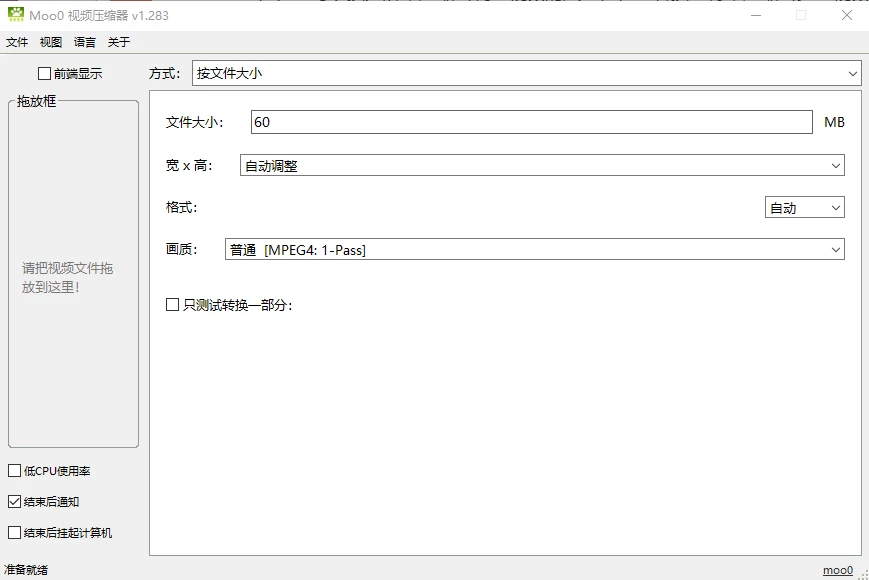Screen dimensions: 869x580
Task: Uncheck the 结束后通知 checkbox
Action: pyautogui.click(x=15, y=502)
